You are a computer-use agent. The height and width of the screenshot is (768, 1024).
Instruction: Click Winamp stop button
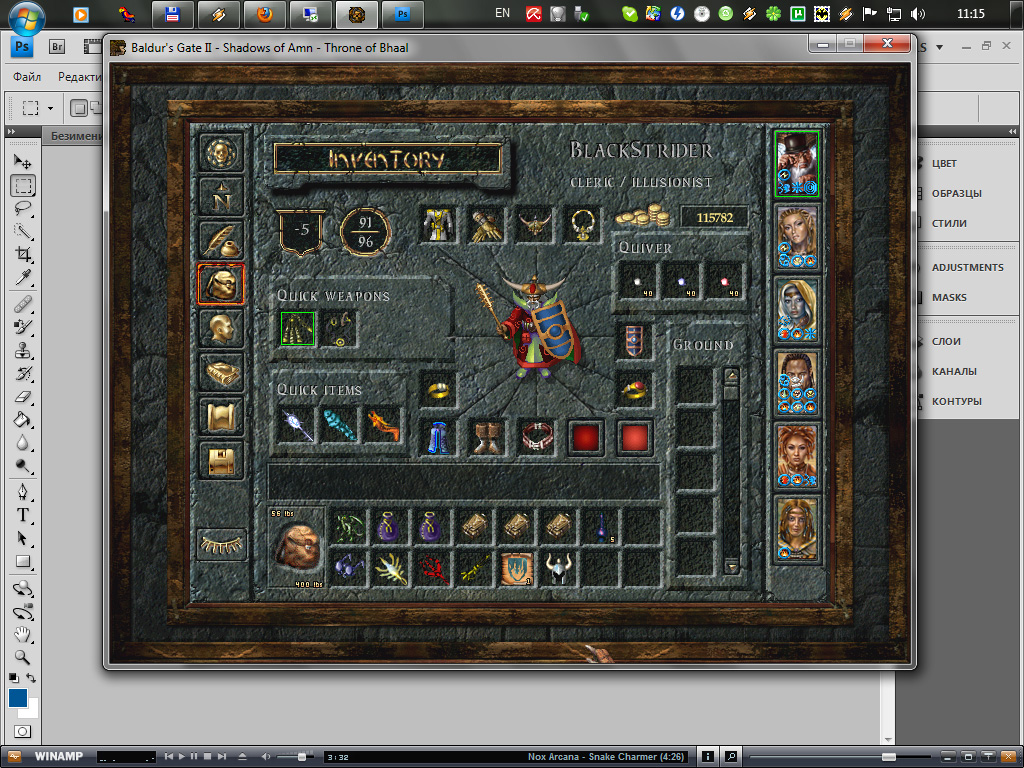point(207,756)
